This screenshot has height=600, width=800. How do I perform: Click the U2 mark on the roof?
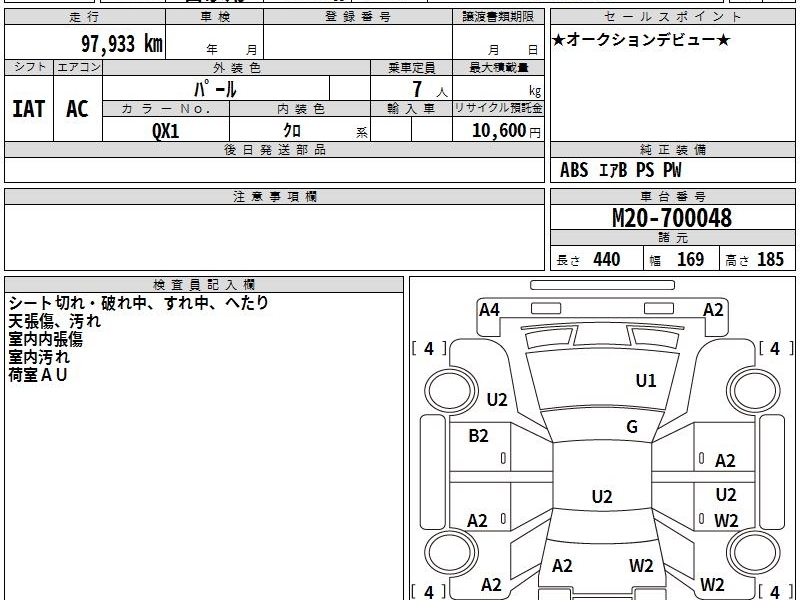click(x=602, y=497)
